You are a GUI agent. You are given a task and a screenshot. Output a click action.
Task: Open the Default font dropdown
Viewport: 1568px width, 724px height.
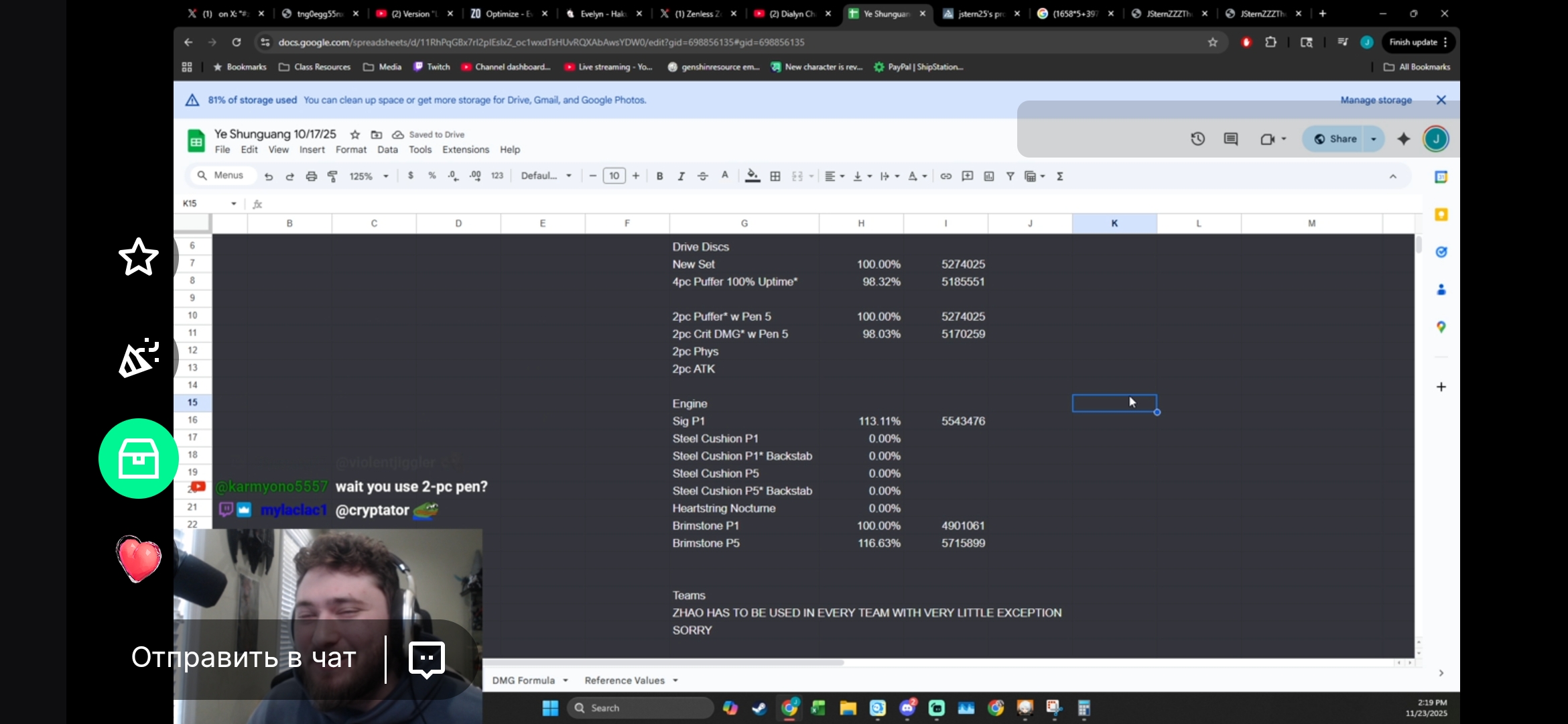click(x=546, y=176)
